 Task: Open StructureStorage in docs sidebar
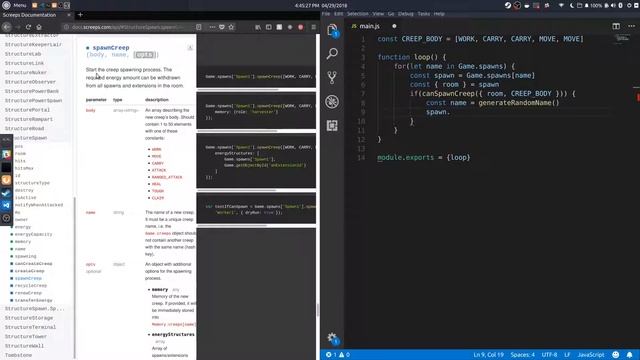pos(29,318)
